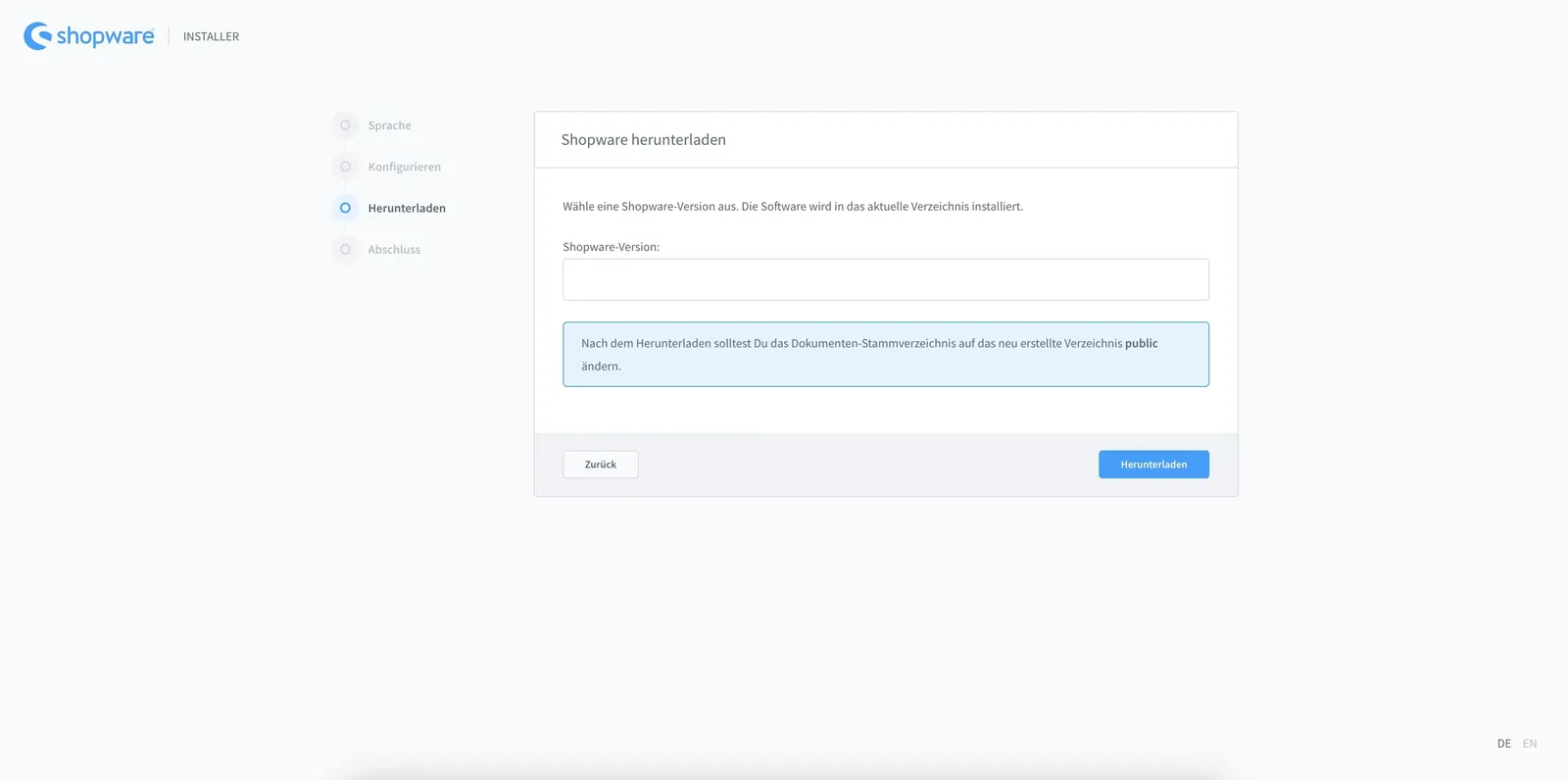The image size is (1568, 780).
Task: Open the Abschluss step label
Action: click(394, 249)
